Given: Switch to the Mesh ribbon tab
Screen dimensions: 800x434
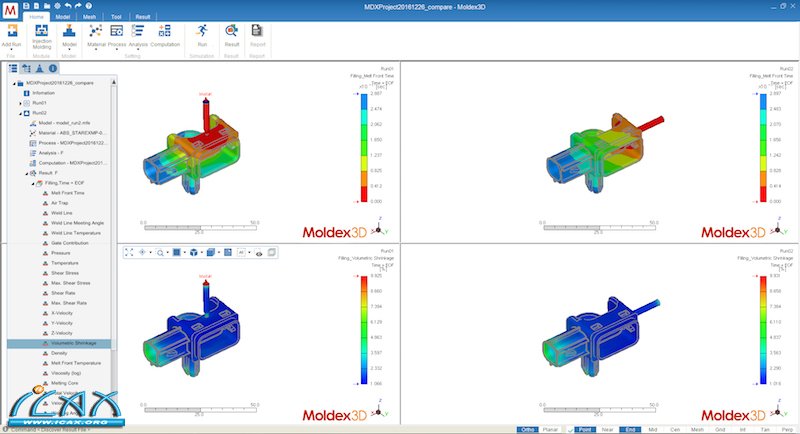Looking at the screenshot, I should [90, 17].
